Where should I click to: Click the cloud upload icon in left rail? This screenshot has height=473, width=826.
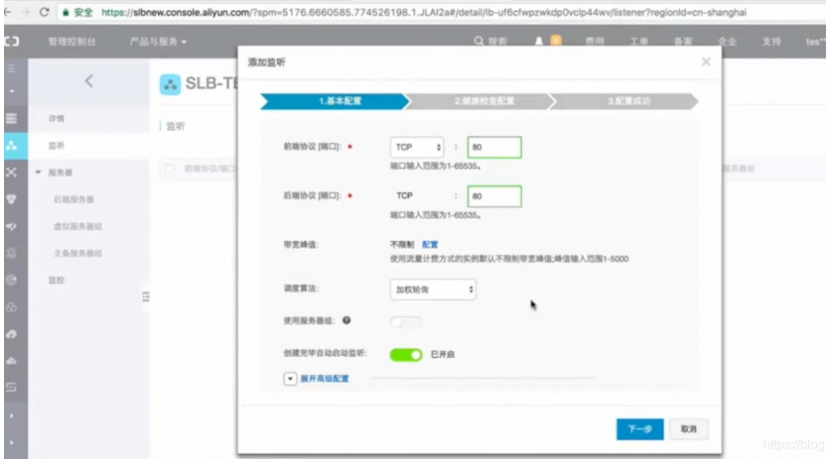(12, 334)
